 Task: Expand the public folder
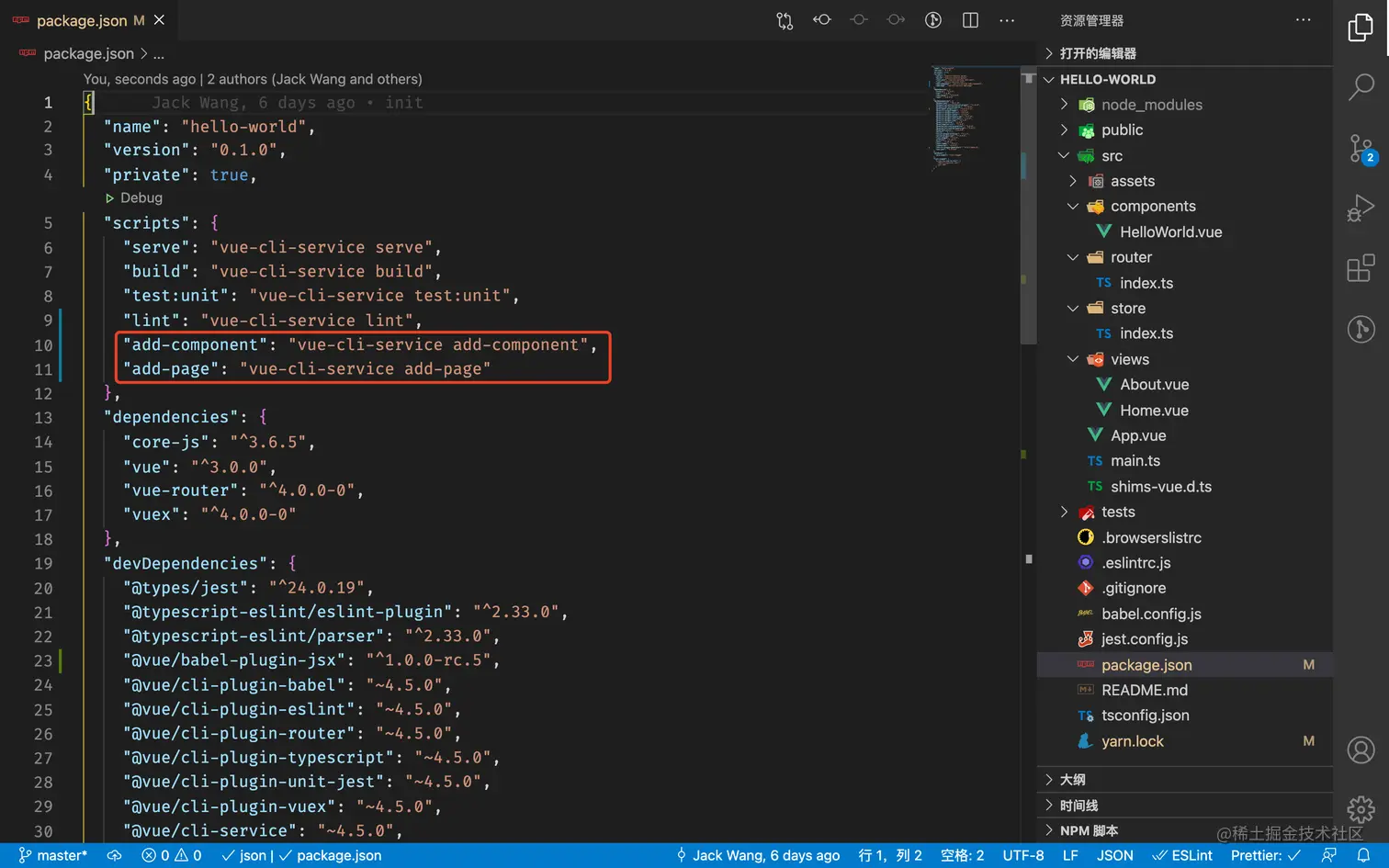[x=1185, y=130]
